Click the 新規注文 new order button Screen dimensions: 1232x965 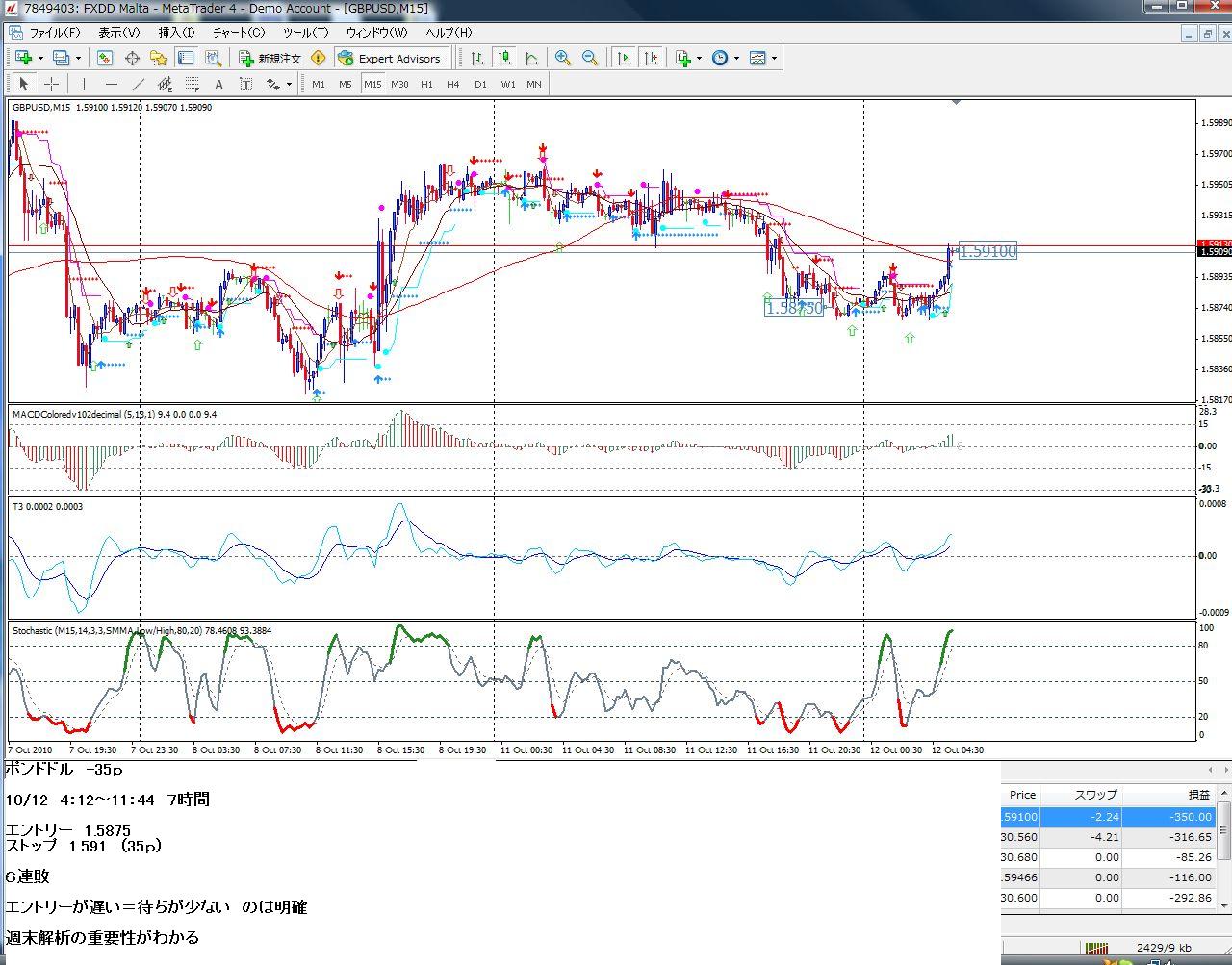(270, 59)
